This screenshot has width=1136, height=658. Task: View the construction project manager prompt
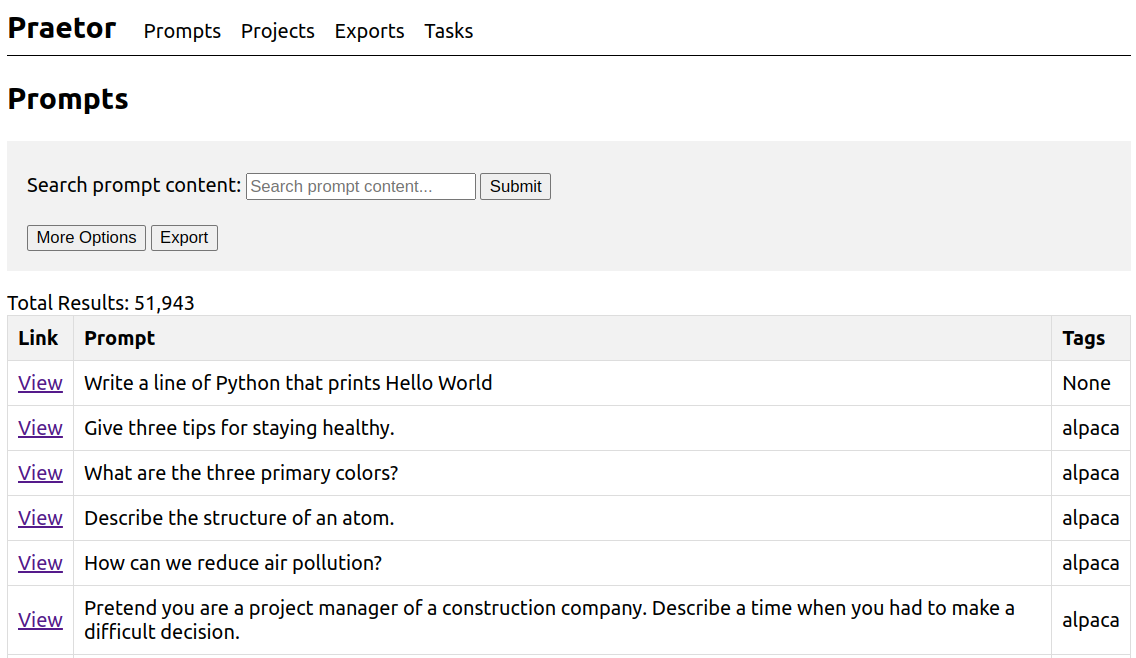coord(40,620)
